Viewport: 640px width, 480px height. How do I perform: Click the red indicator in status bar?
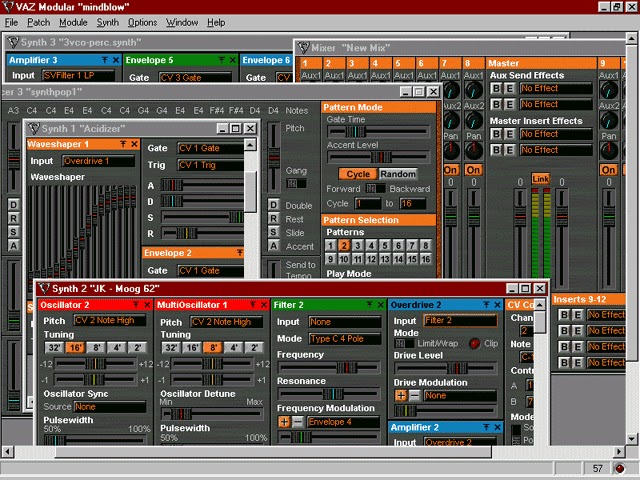(619, 468)
